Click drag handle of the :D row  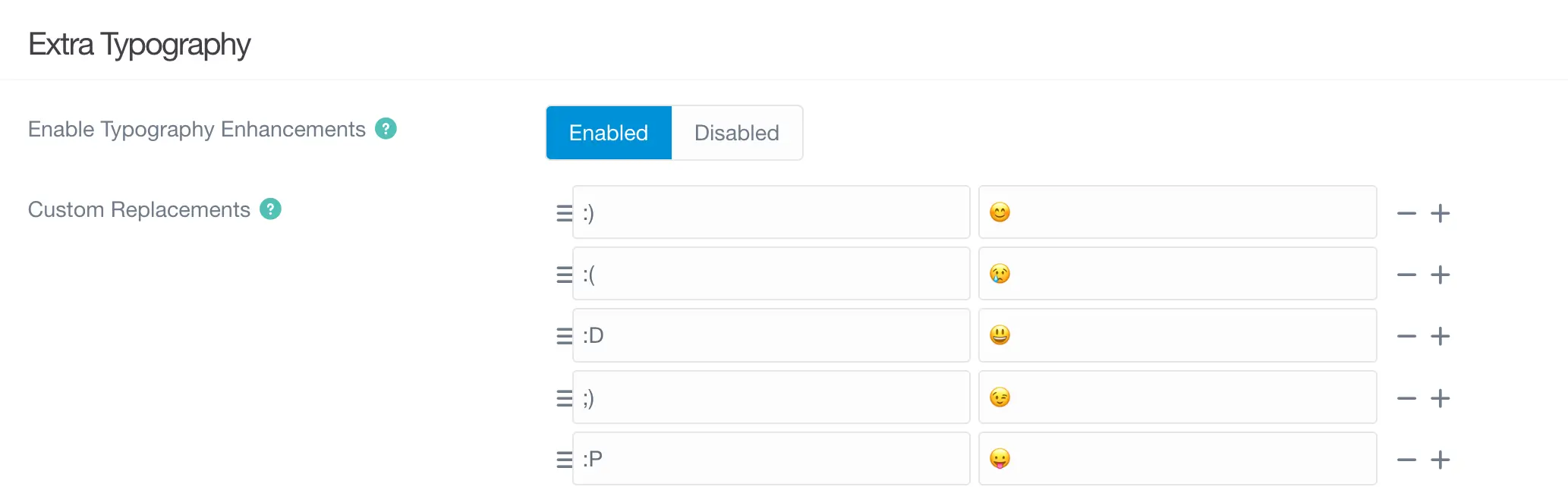[x=564, y=336]
